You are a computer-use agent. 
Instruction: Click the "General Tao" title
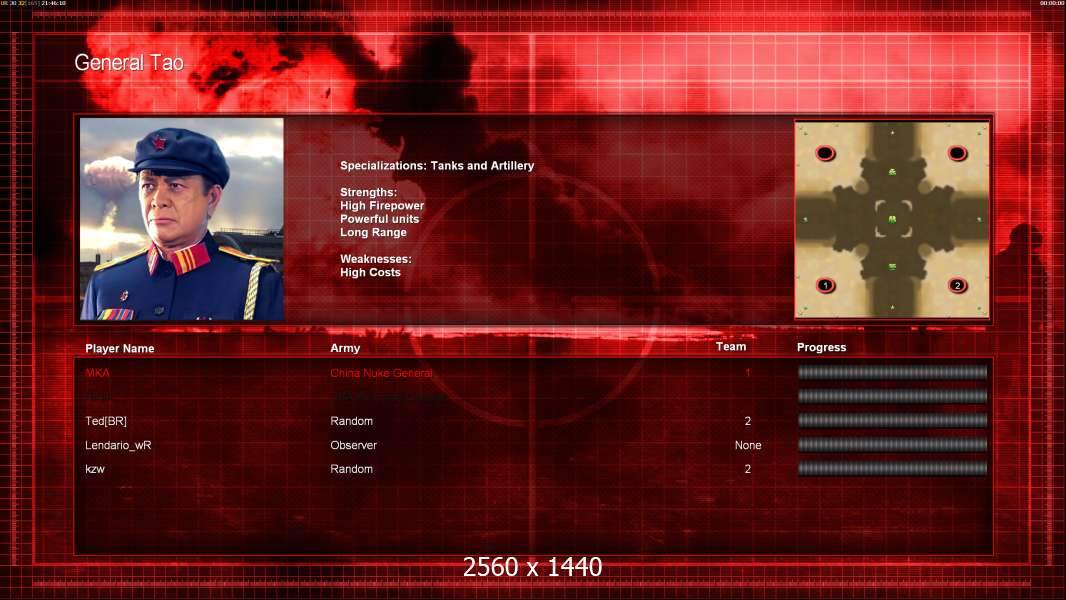tap(129, 63)
